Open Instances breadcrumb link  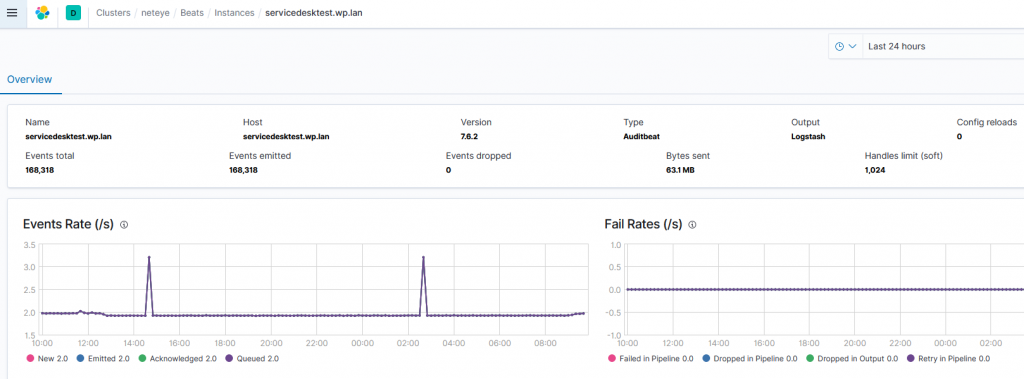(x=236, y=13)
